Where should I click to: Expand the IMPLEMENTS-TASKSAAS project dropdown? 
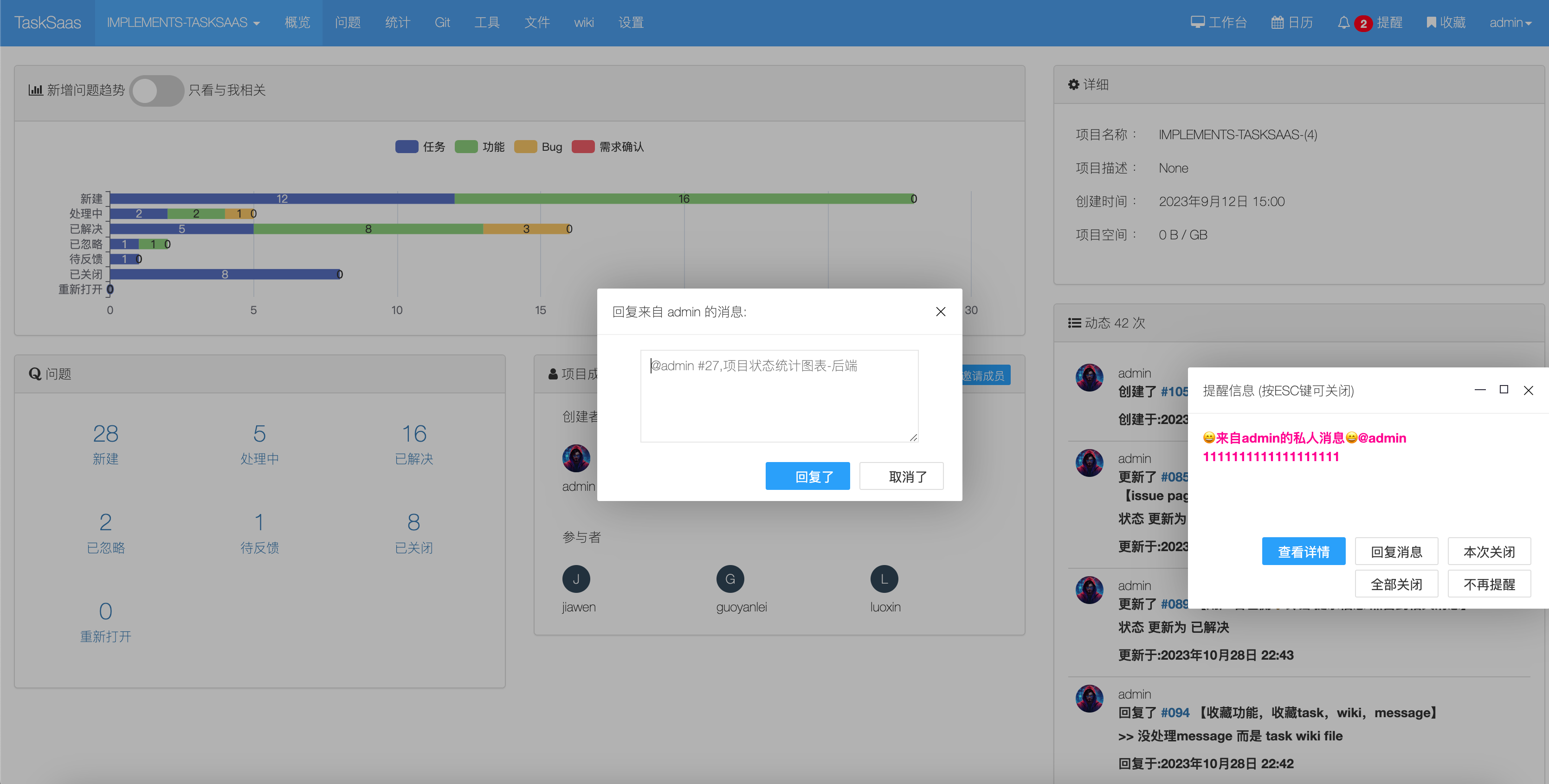click(183, 23)
